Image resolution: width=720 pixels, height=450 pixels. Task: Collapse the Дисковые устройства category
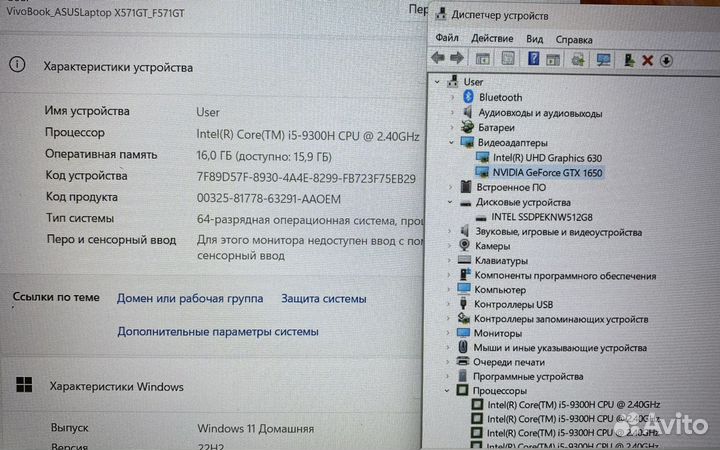point(450,202)
